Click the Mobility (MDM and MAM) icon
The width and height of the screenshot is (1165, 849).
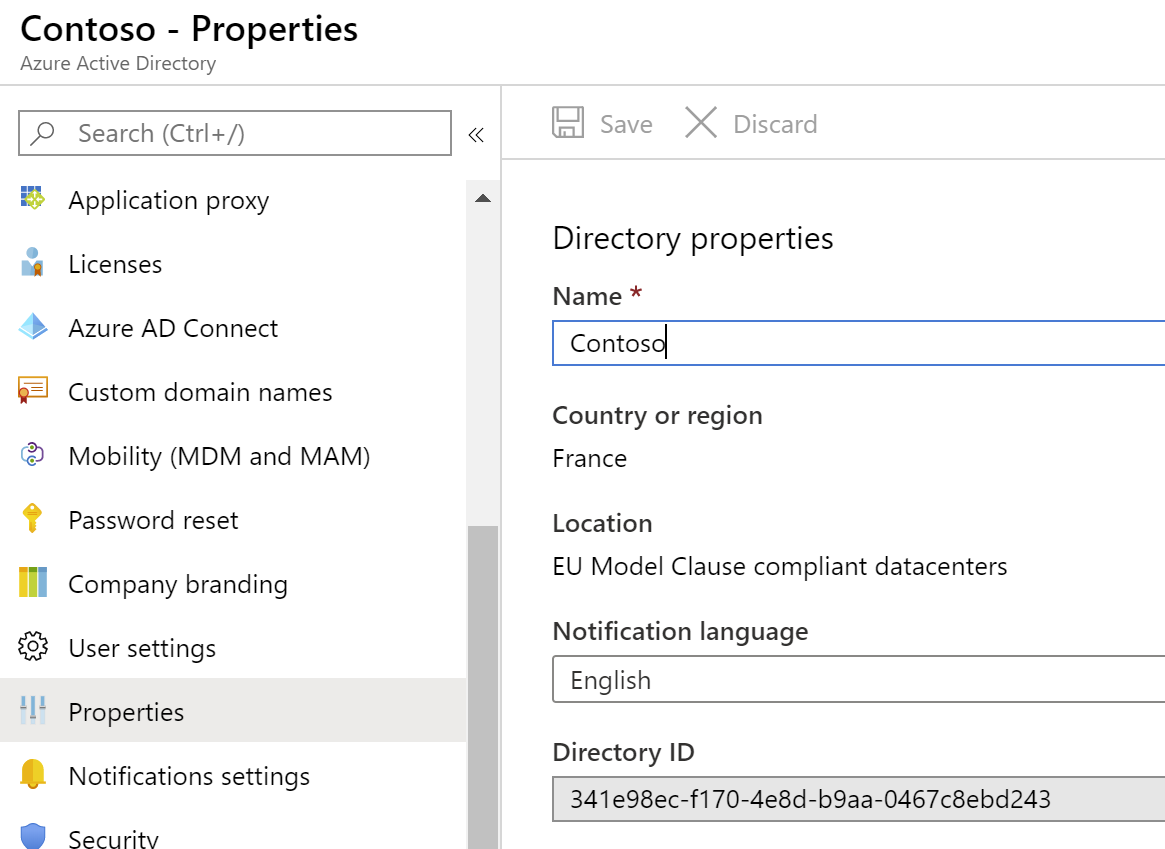33,455
